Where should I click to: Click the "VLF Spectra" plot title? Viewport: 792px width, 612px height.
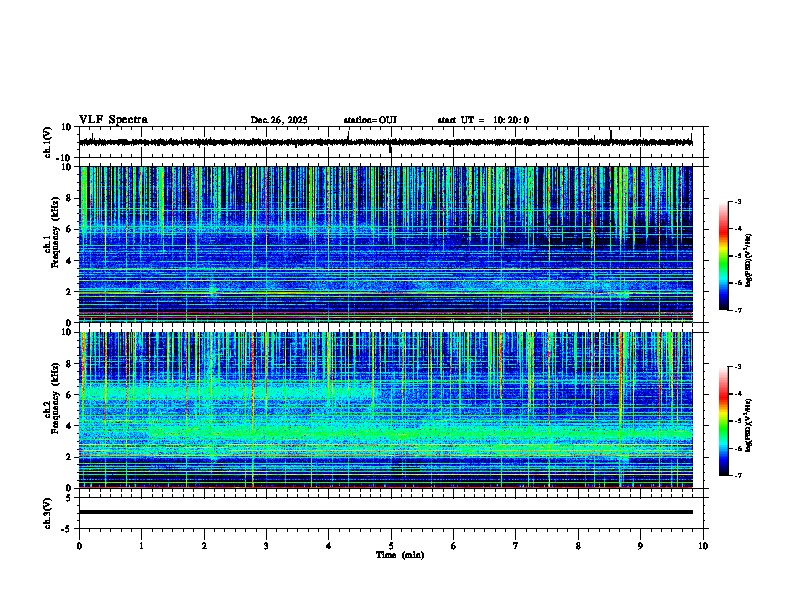coord(113,120)
